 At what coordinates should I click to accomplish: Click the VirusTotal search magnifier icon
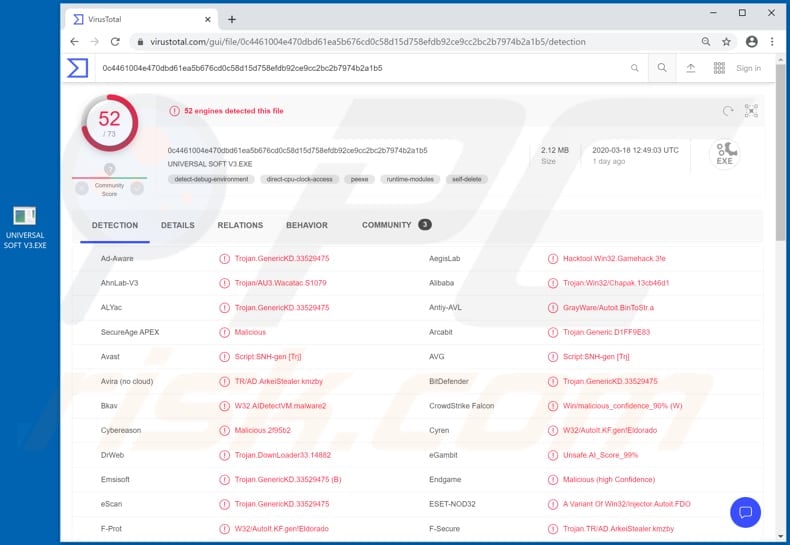click(662, 67)
